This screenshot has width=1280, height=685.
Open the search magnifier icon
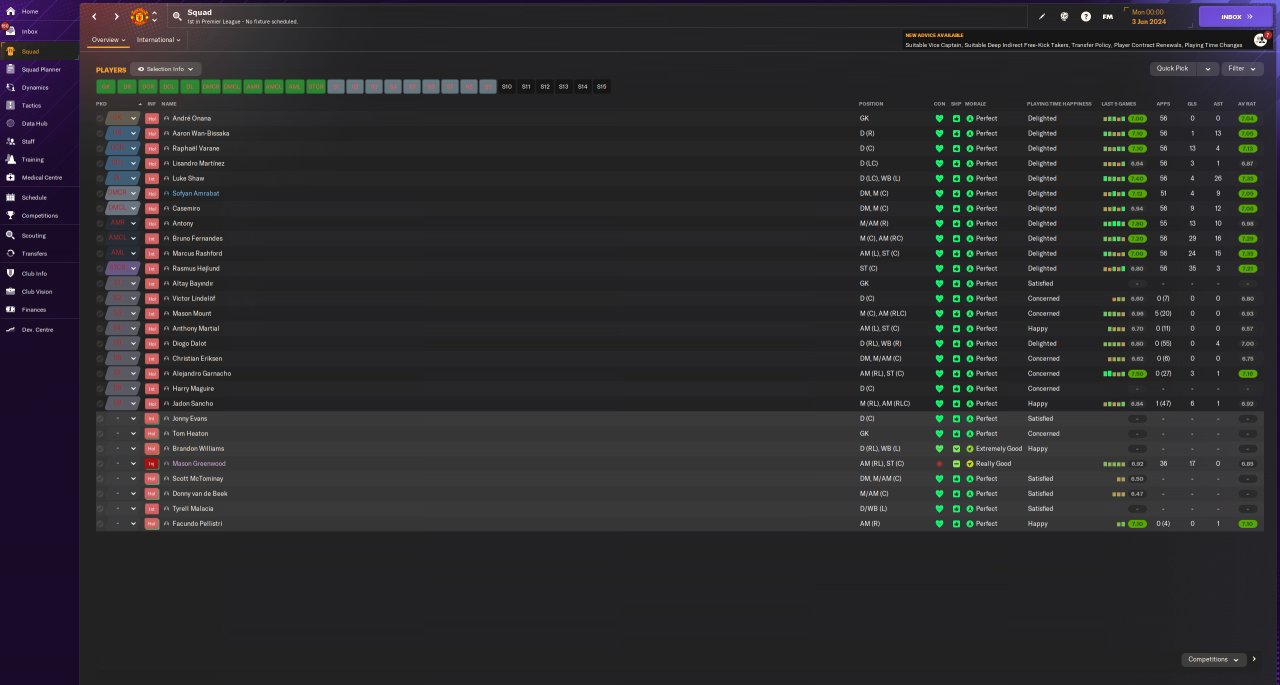(x=177, y=16)
